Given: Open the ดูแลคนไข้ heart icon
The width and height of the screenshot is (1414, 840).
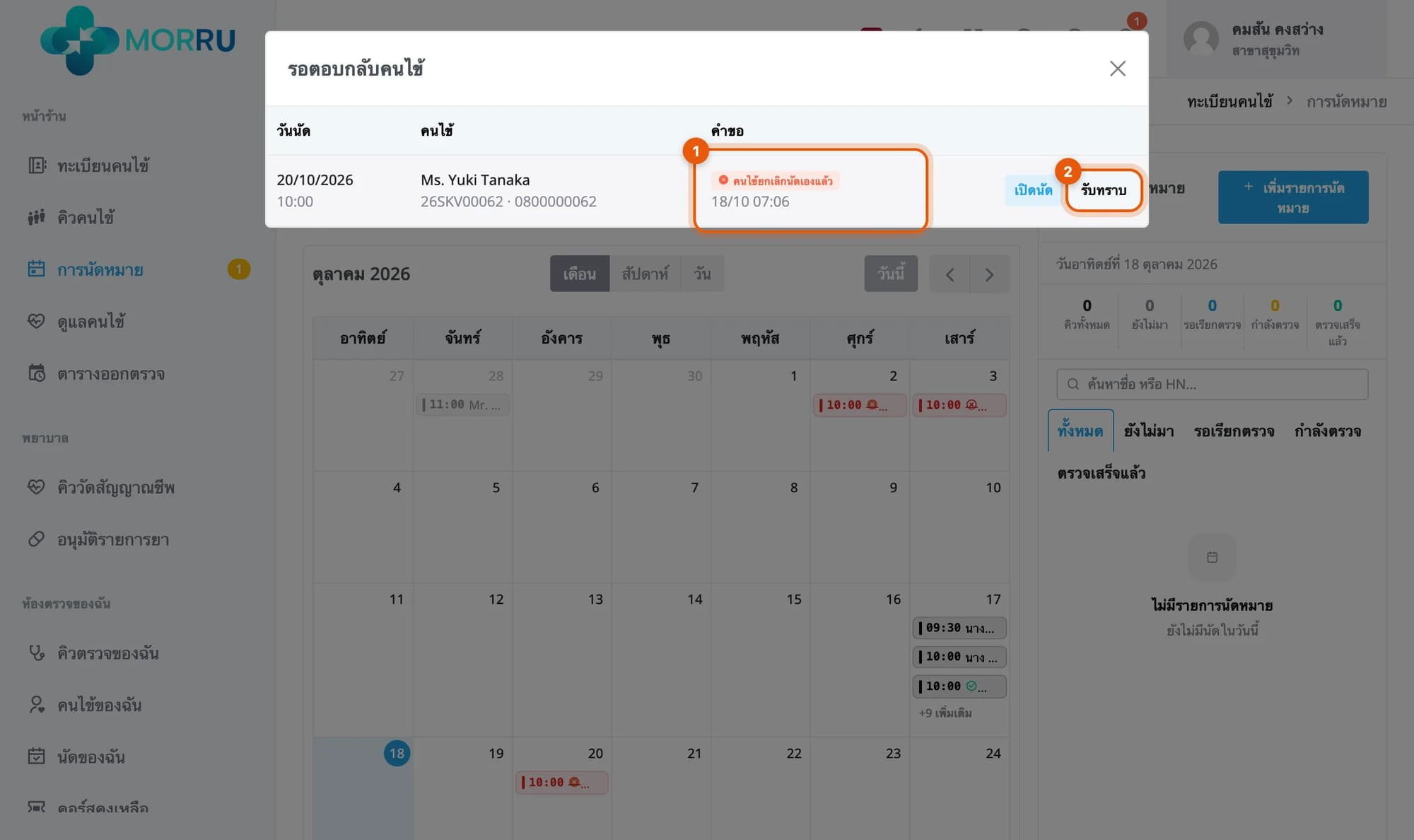Looking at the screenshot, I should (x=37, y=321).
